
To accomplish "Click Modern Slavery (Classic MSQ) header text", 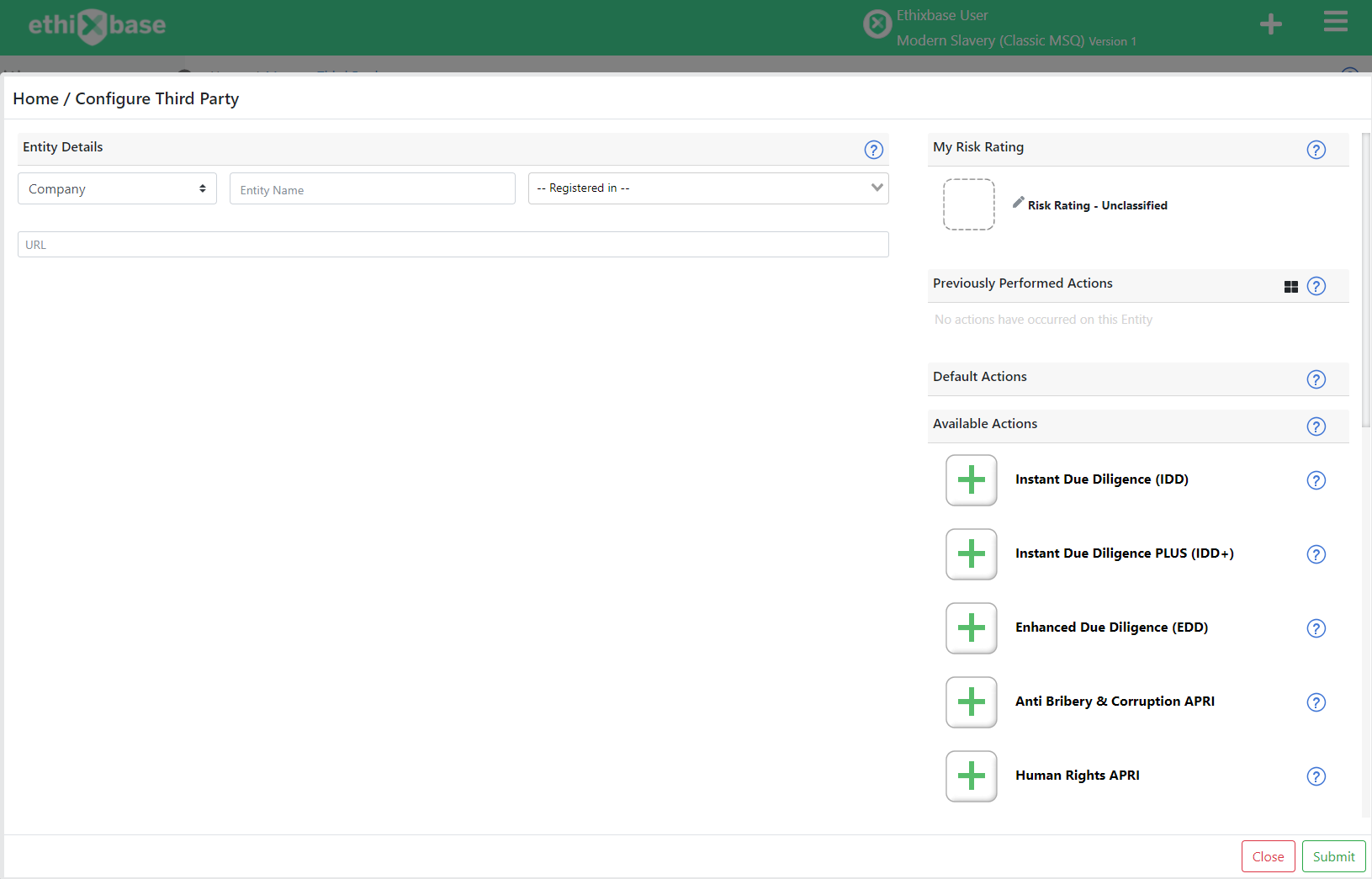I will pos(990,40).
